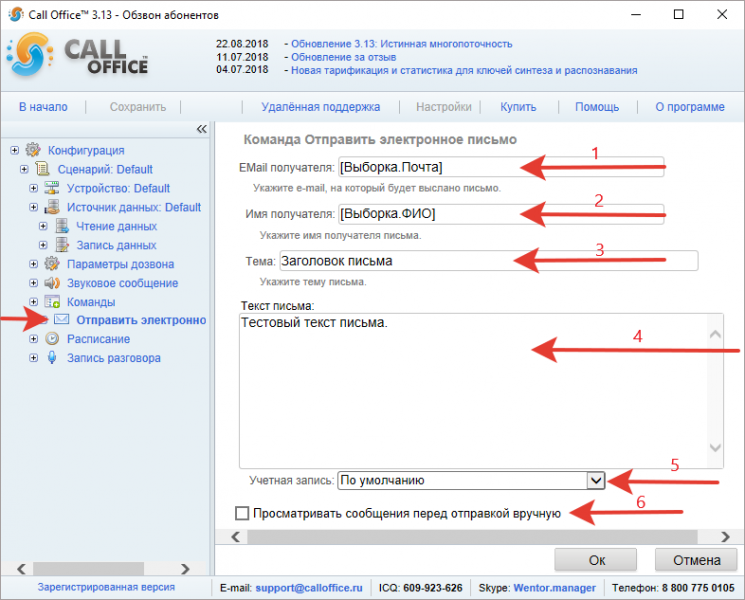The height and width of the screenshot is (600, 745).
Task: Click the envelope icon for Отправить электронно
Action: point(62,319)
